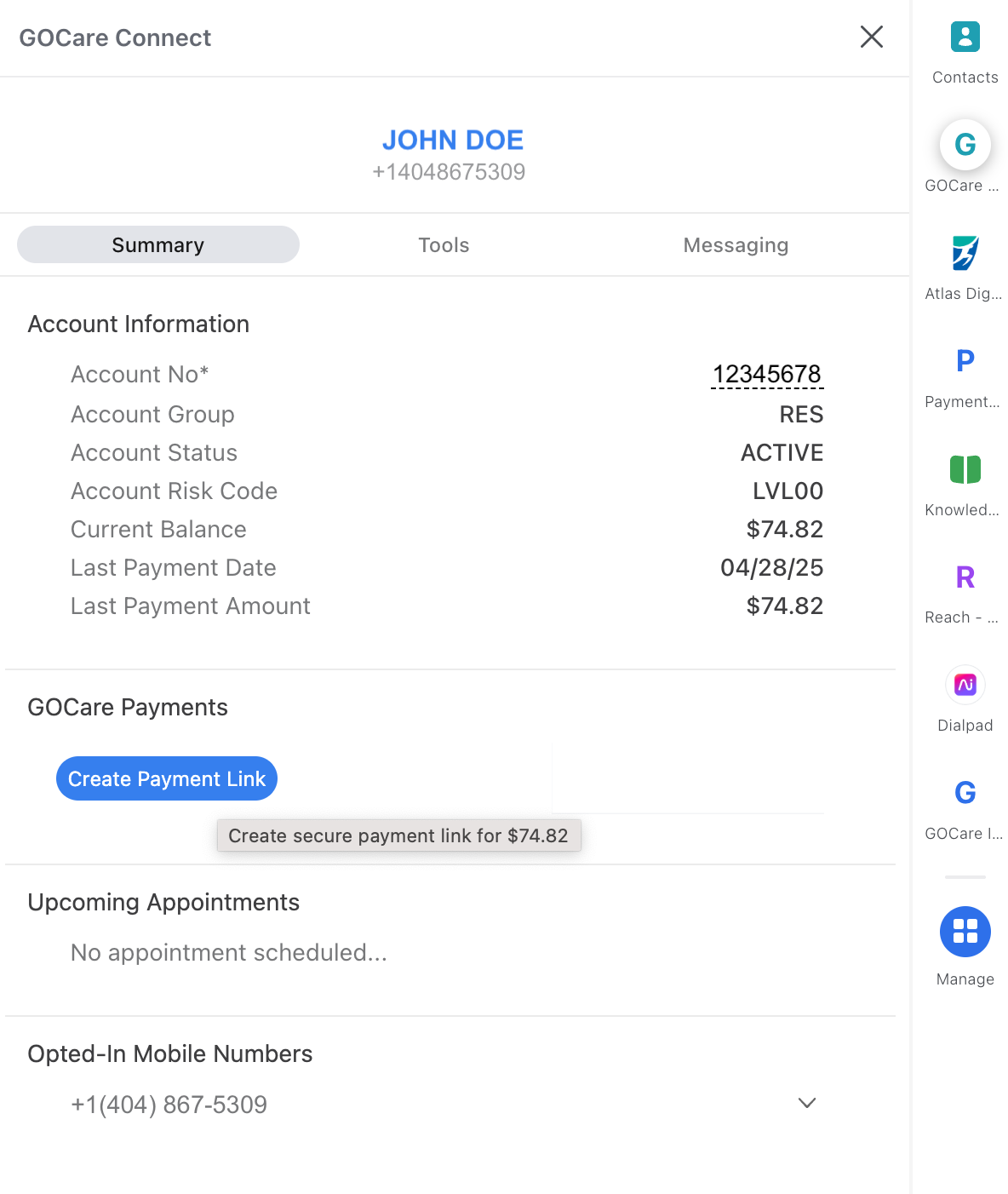This screenshot has height=1194, width=1008.
Task: Open the GOCare Connect sidebar app
Action: 965,145
